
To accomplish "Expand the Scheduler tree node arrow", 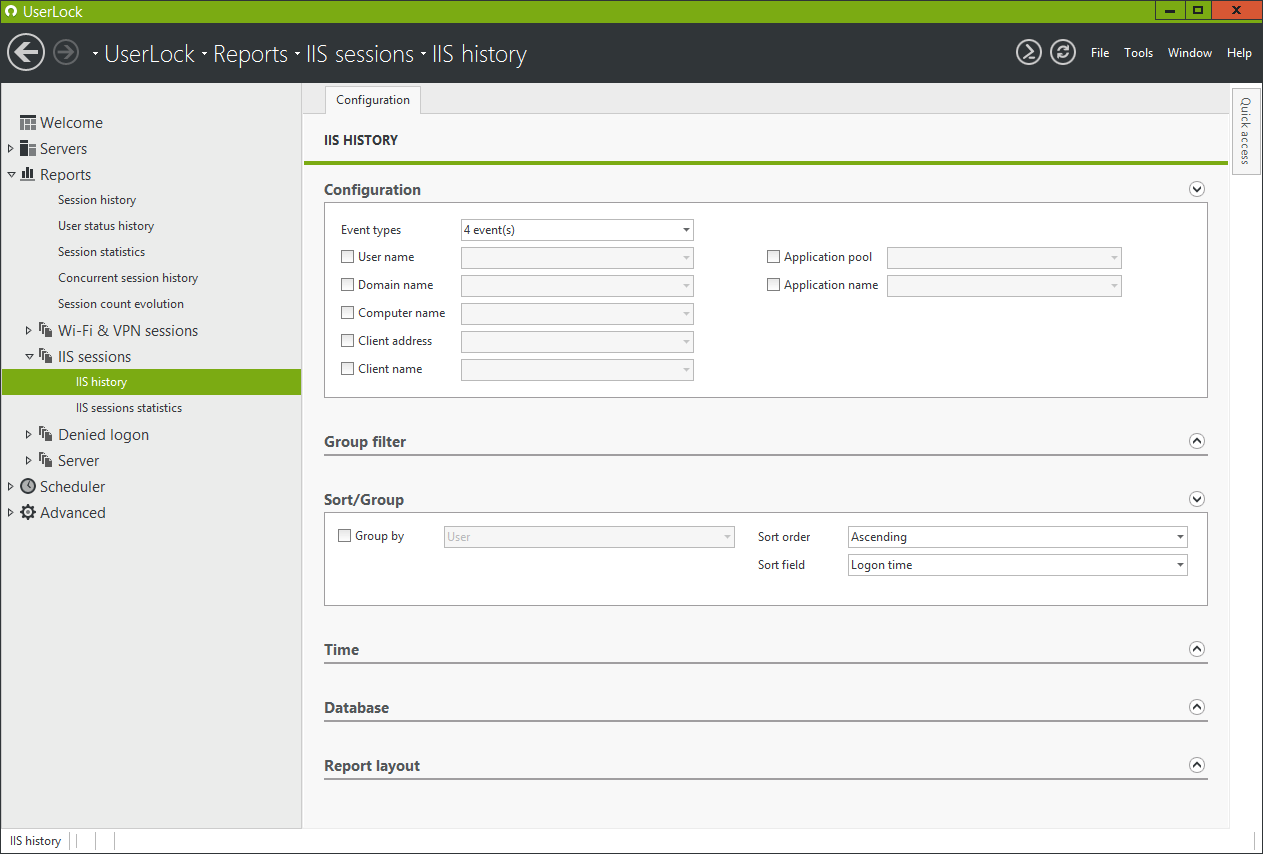I will (x=11, y=487).
